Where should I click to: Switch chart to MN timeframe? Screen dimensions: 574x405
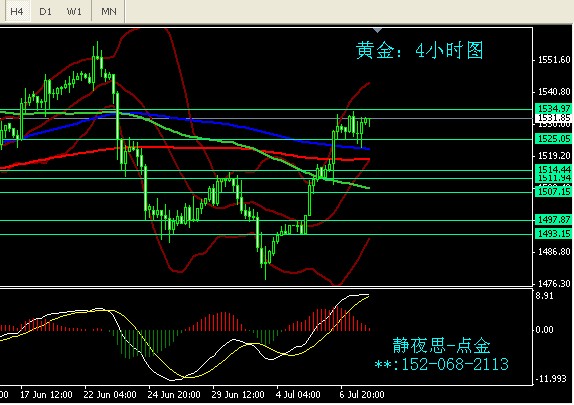[109, 11]
